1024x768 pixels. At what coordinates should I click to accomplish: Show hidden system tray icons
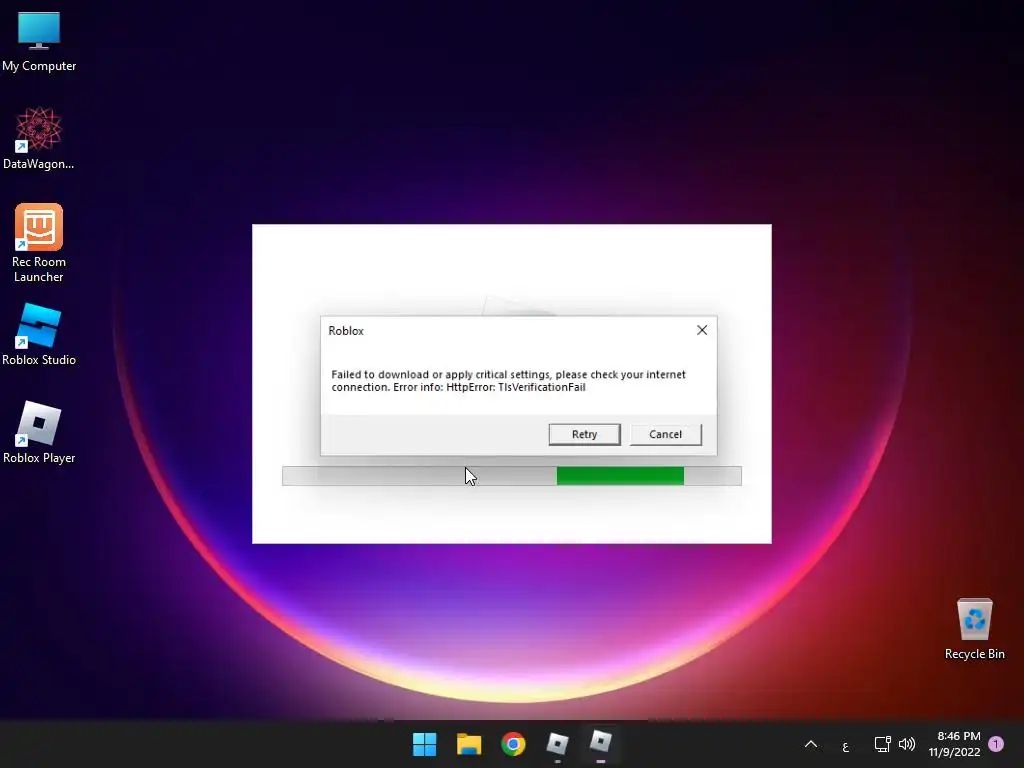pyautogui.click(x=810, y=744)
